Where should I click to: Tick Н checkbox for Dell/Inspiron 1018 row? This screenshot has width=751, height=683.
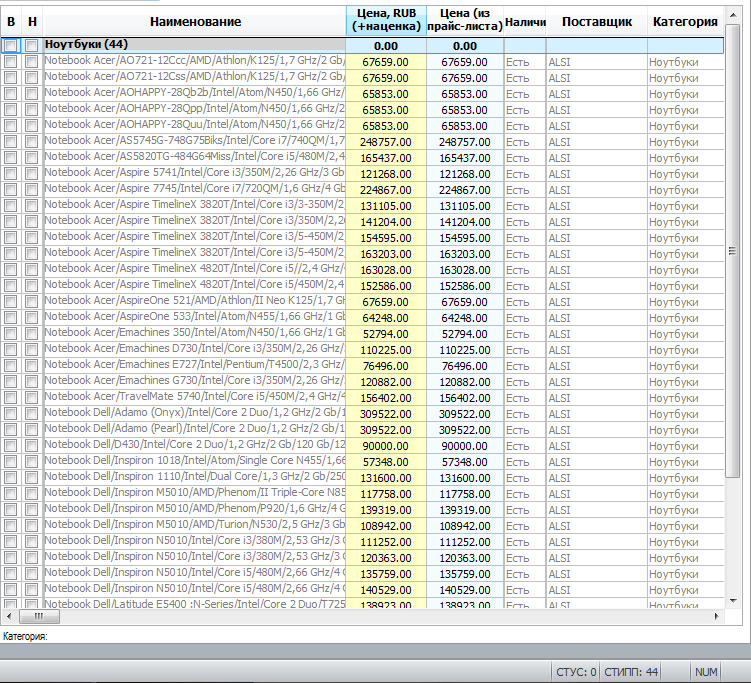pos(32,462)
